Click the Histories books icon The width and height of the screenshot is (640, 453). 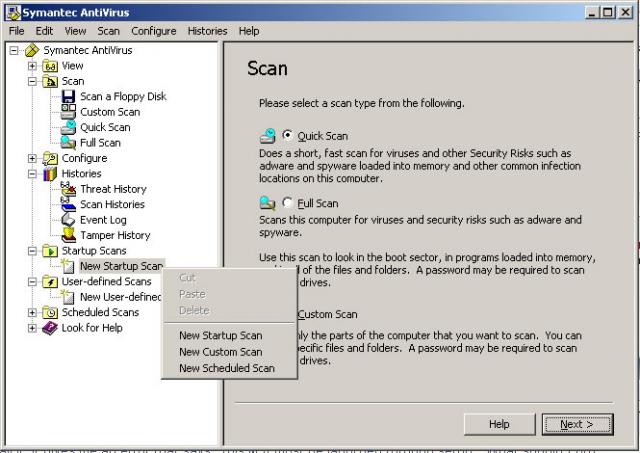(50, 174)
